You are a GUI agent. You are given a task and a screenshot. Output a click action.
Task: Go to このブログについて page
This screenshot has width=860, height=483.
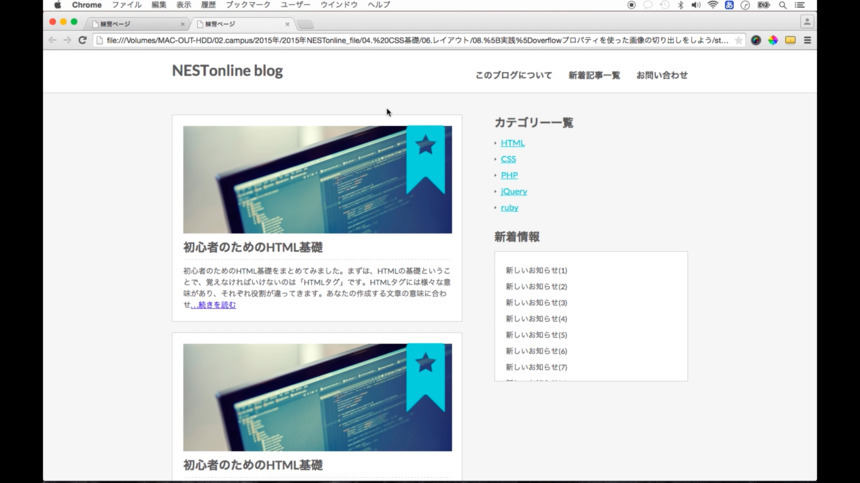513,75
